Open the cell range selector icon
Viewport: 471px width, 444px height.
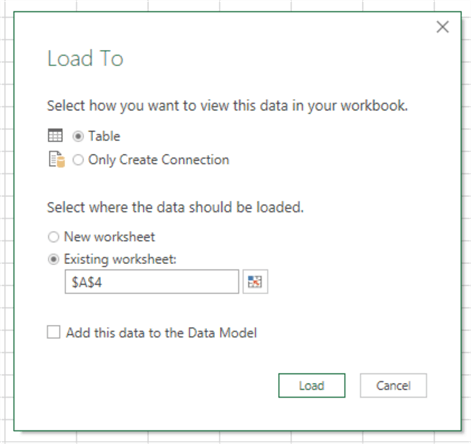point(255,282)
